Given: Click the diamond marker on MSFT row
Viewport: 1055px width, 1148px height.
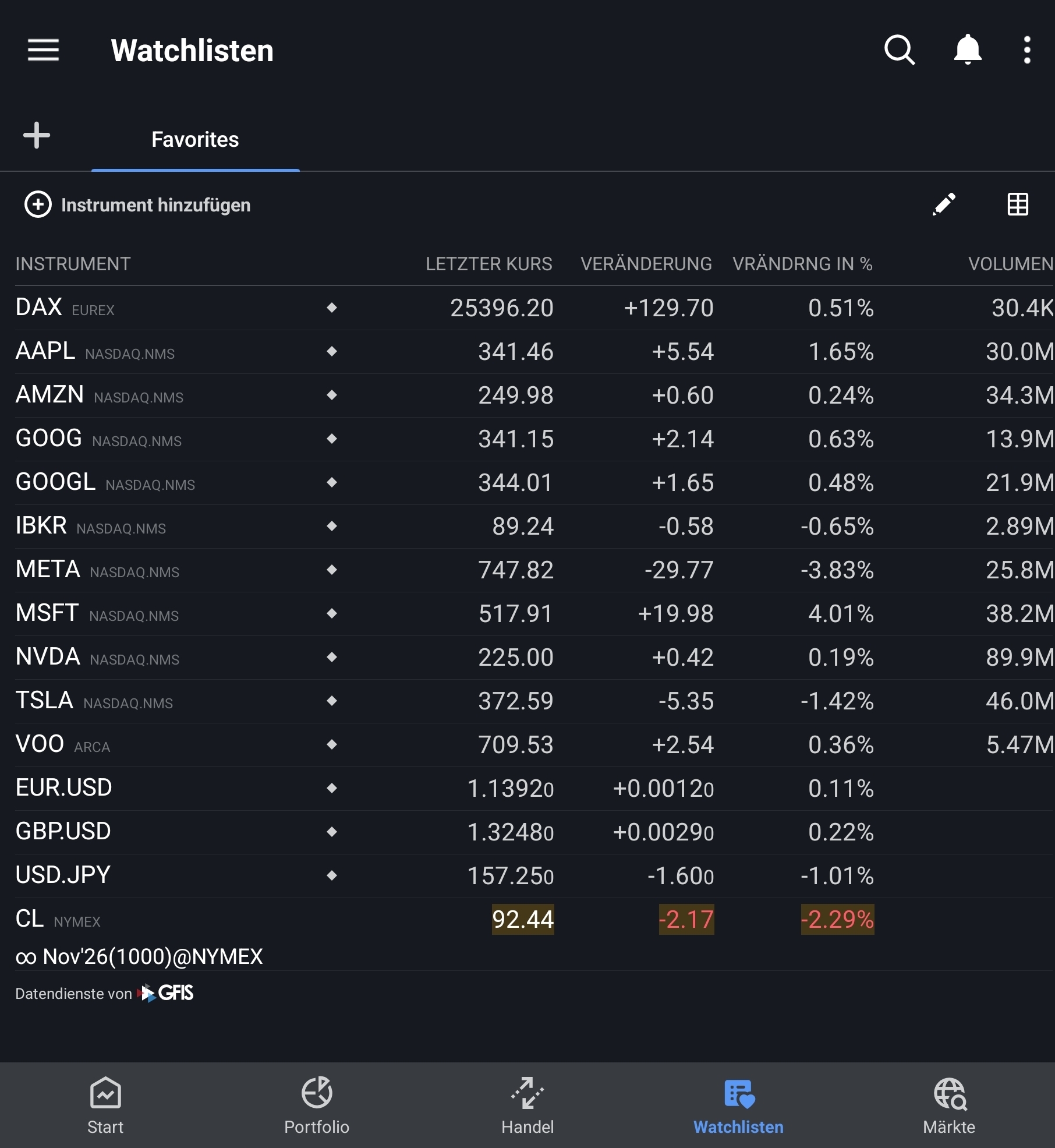Looking at the screenshot, I should click(x=332, y=613).
